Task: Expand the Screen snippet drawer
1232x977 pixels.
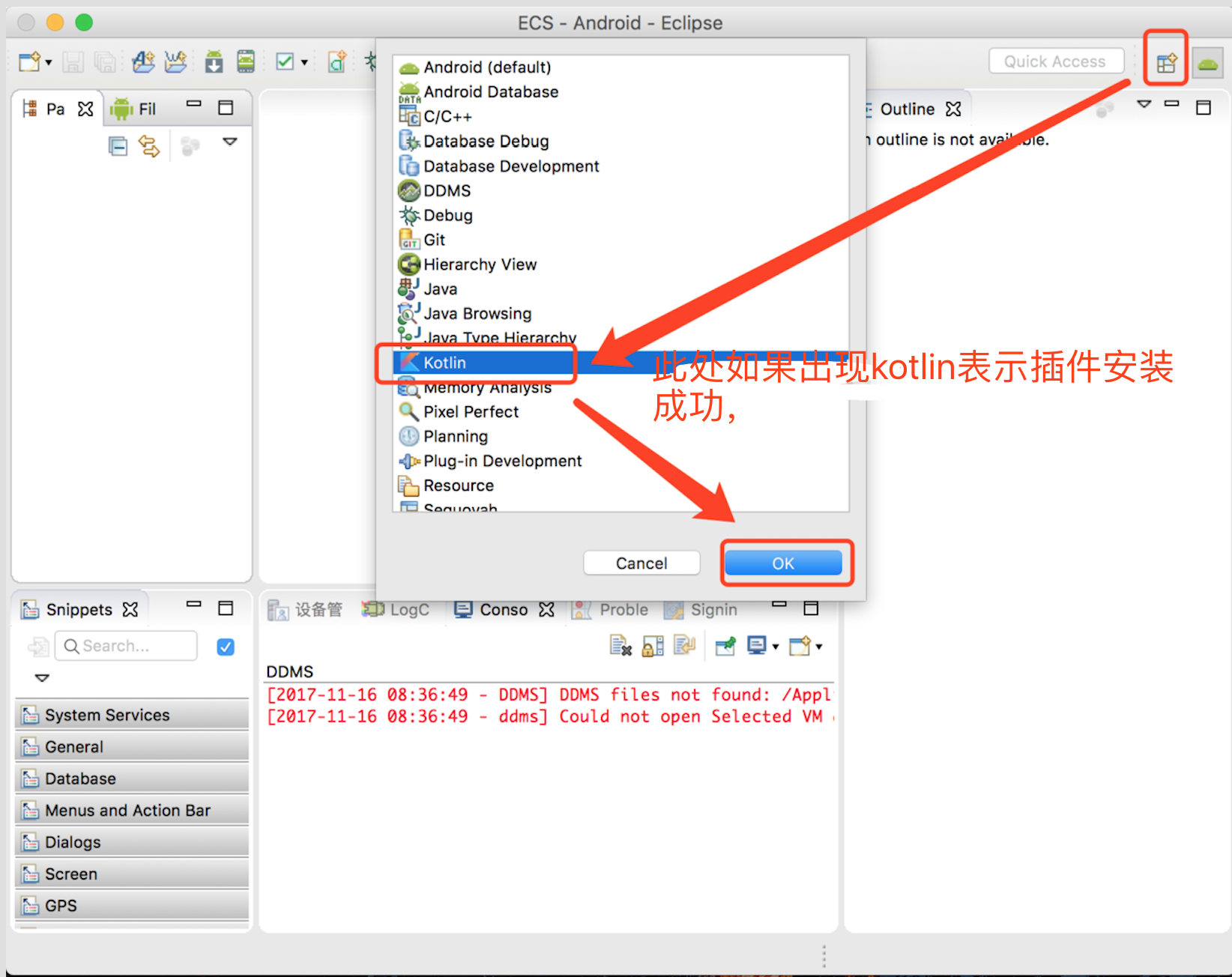Action: pos(132,874)
